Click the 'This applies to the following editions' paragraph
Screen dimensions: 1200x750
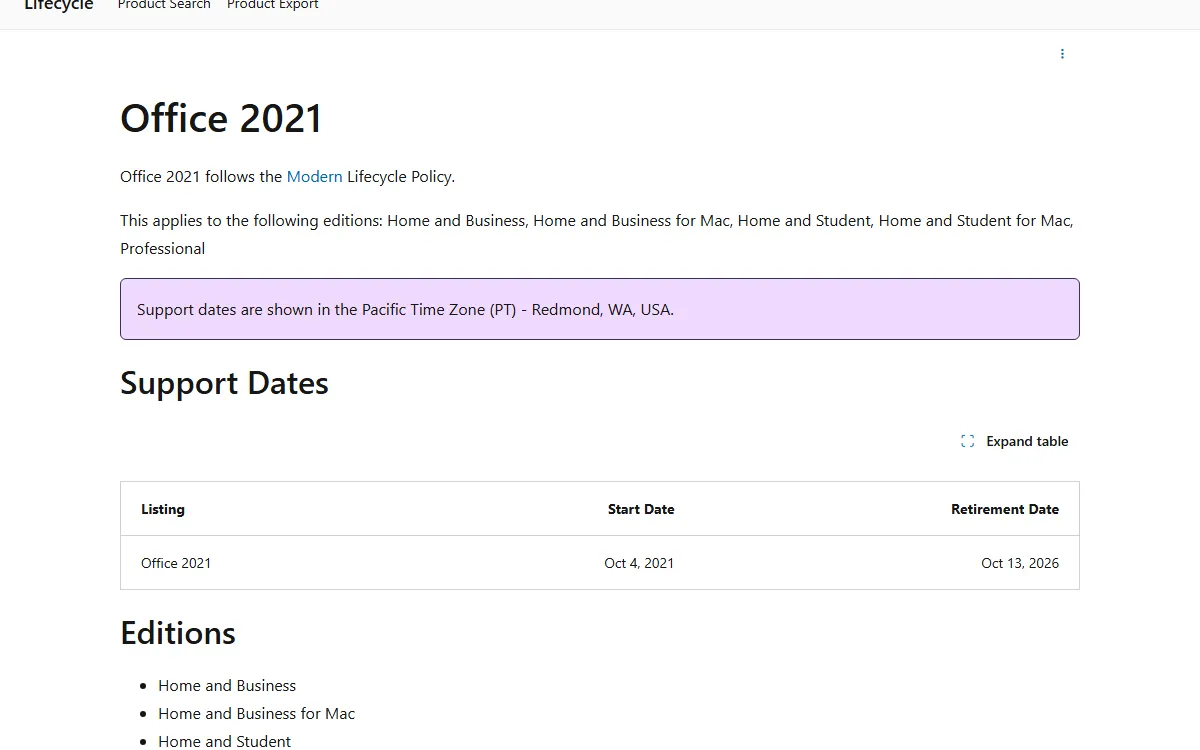point(597,234)
